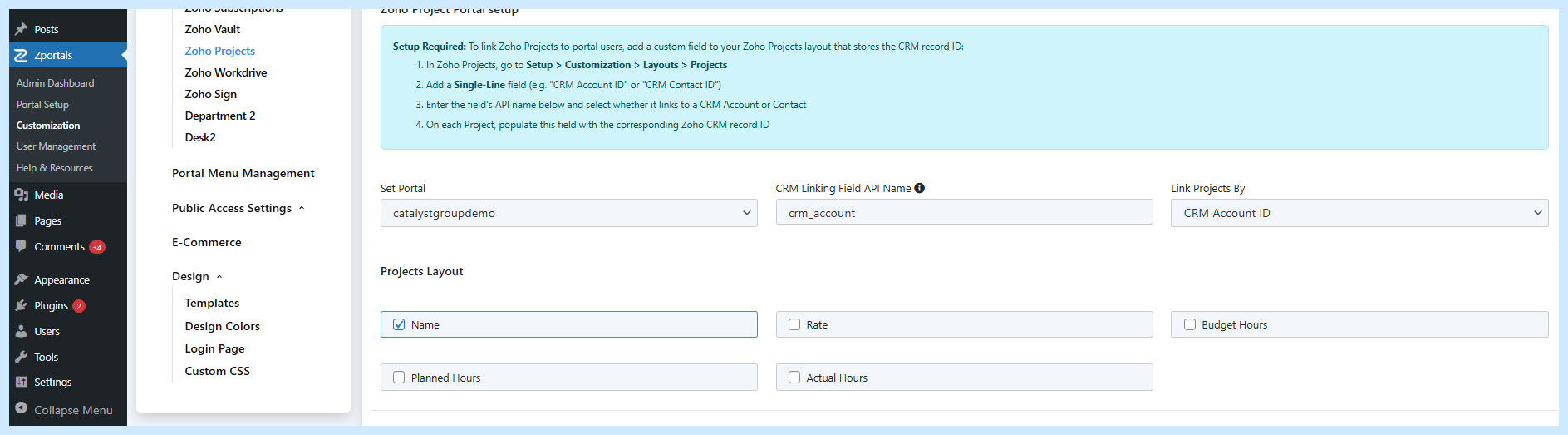Open E-Commerce settings
The image size is (1568, 435).
[x=206, y=242]
